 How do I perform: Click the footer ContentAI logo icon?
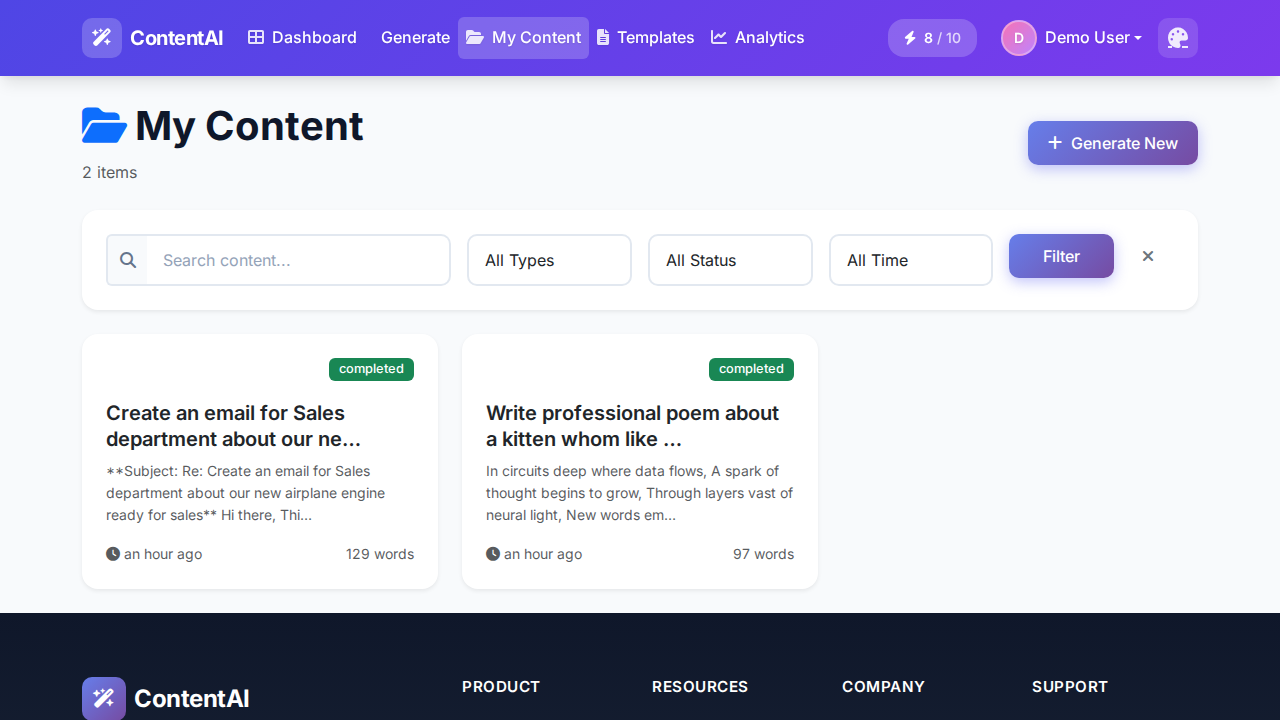point(104,698)
